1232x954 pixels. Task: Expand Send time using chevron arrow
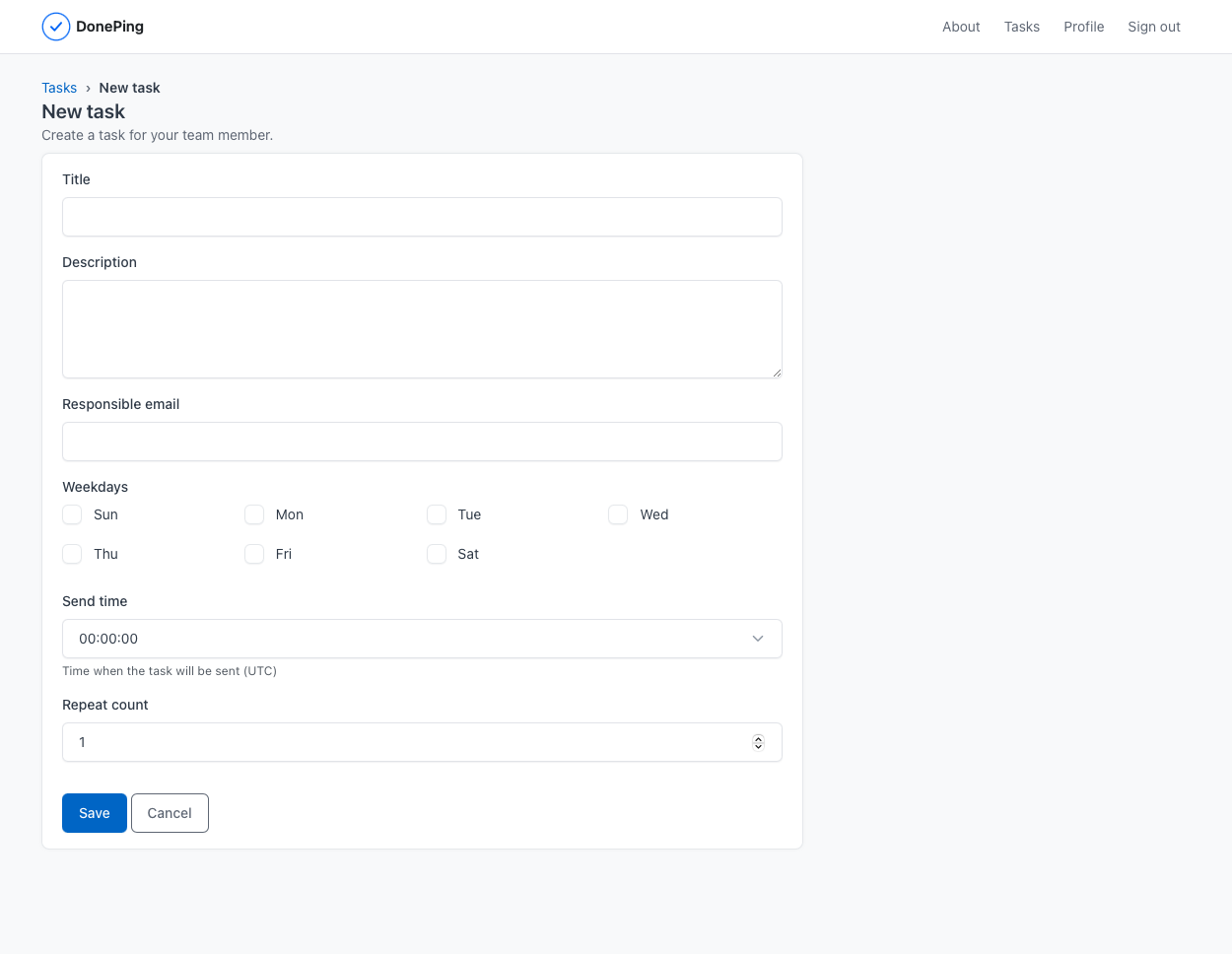coord(758,639)
